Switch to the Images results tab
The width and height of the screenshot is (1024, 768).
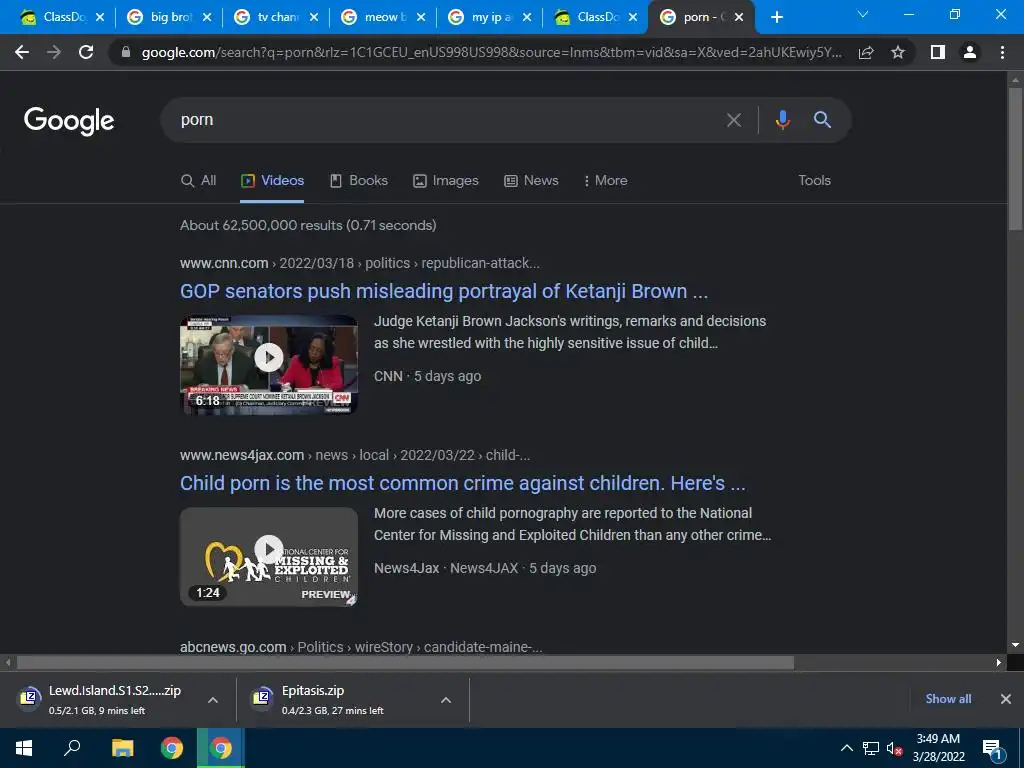[x=446, y=181]
